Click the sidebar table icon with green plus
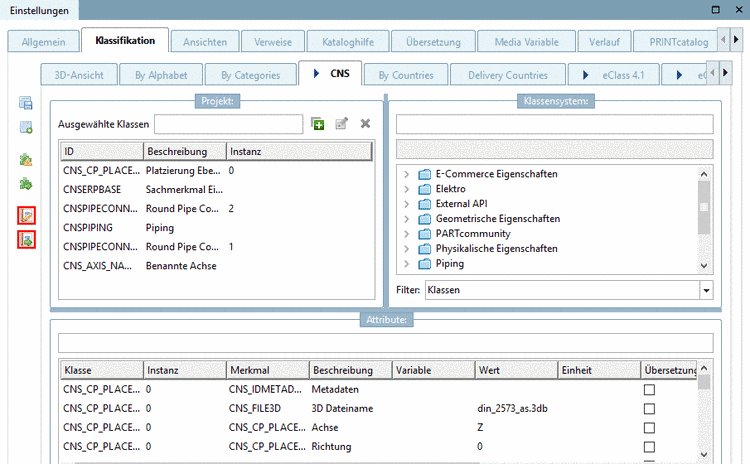Viewport: 750px width, 464px height. coord(27,127)
